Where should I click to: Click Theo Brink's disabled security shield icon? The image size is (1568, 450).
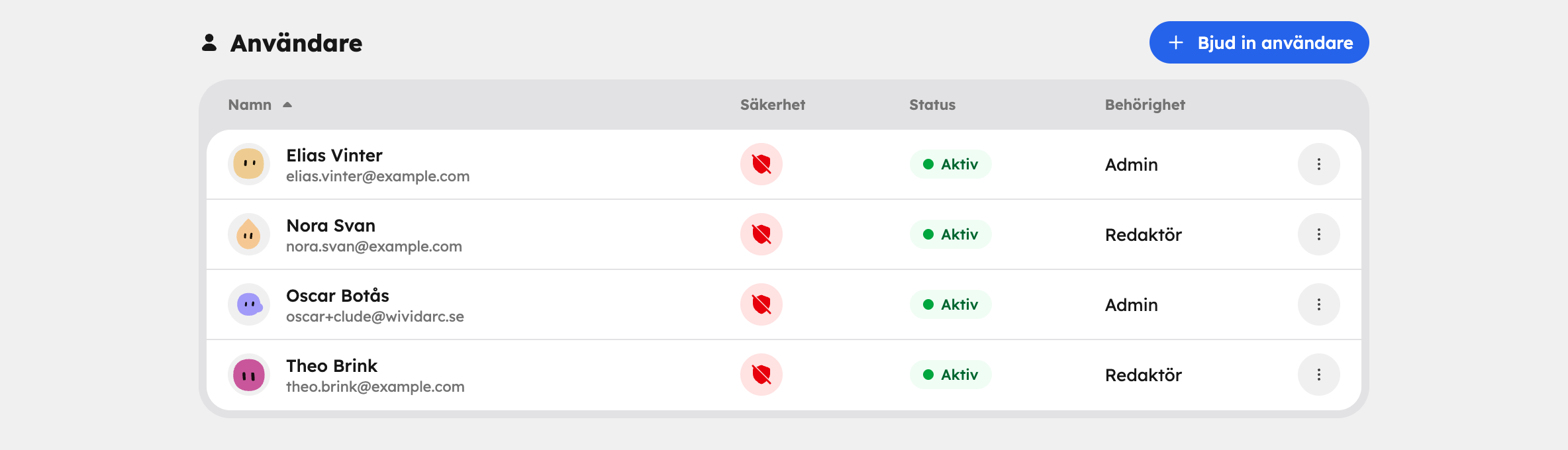pos(761,375)
